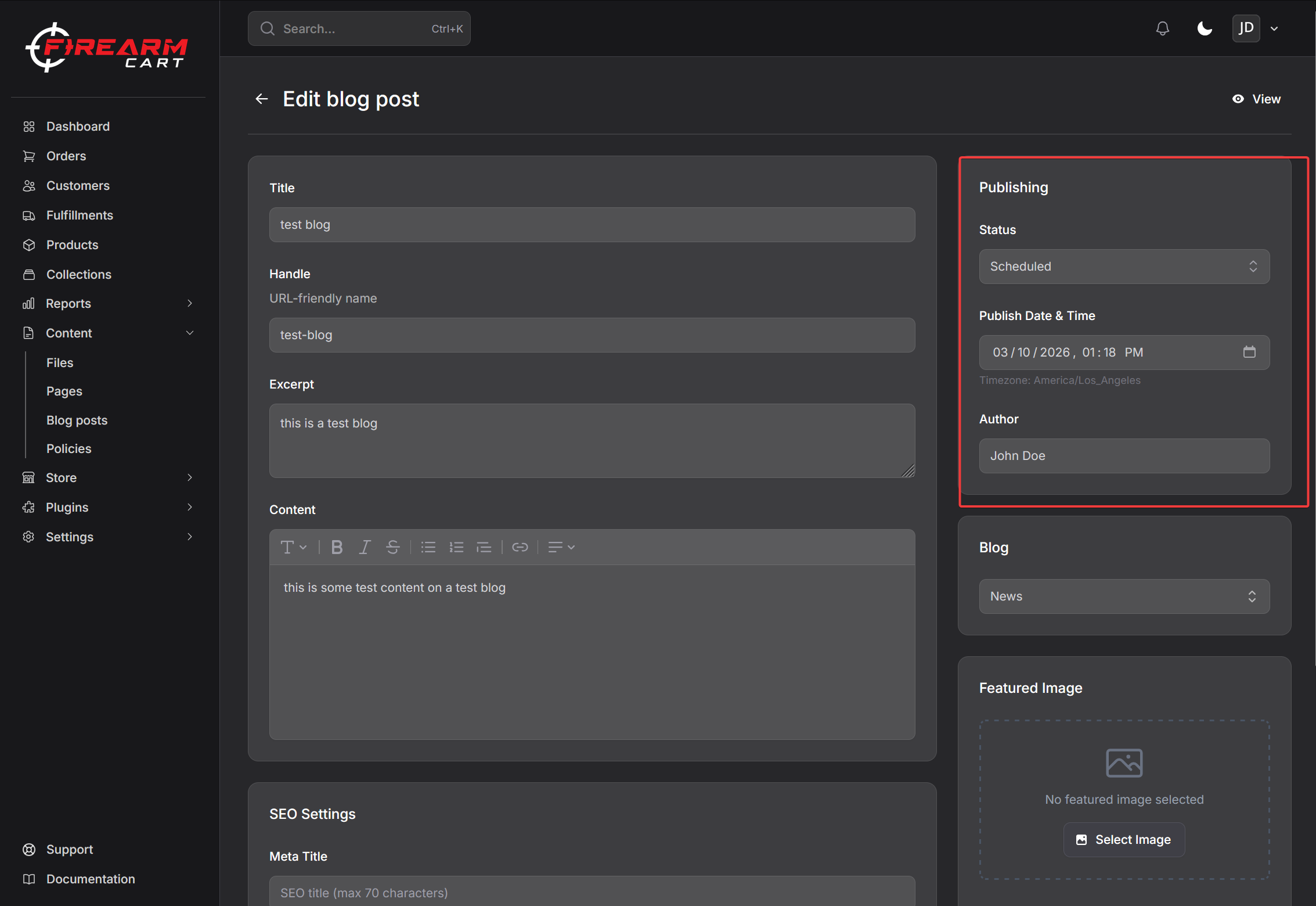Edit the Title field 'test blog'
The width and height of the screenshot is (1316, 906).
(592, 225)
